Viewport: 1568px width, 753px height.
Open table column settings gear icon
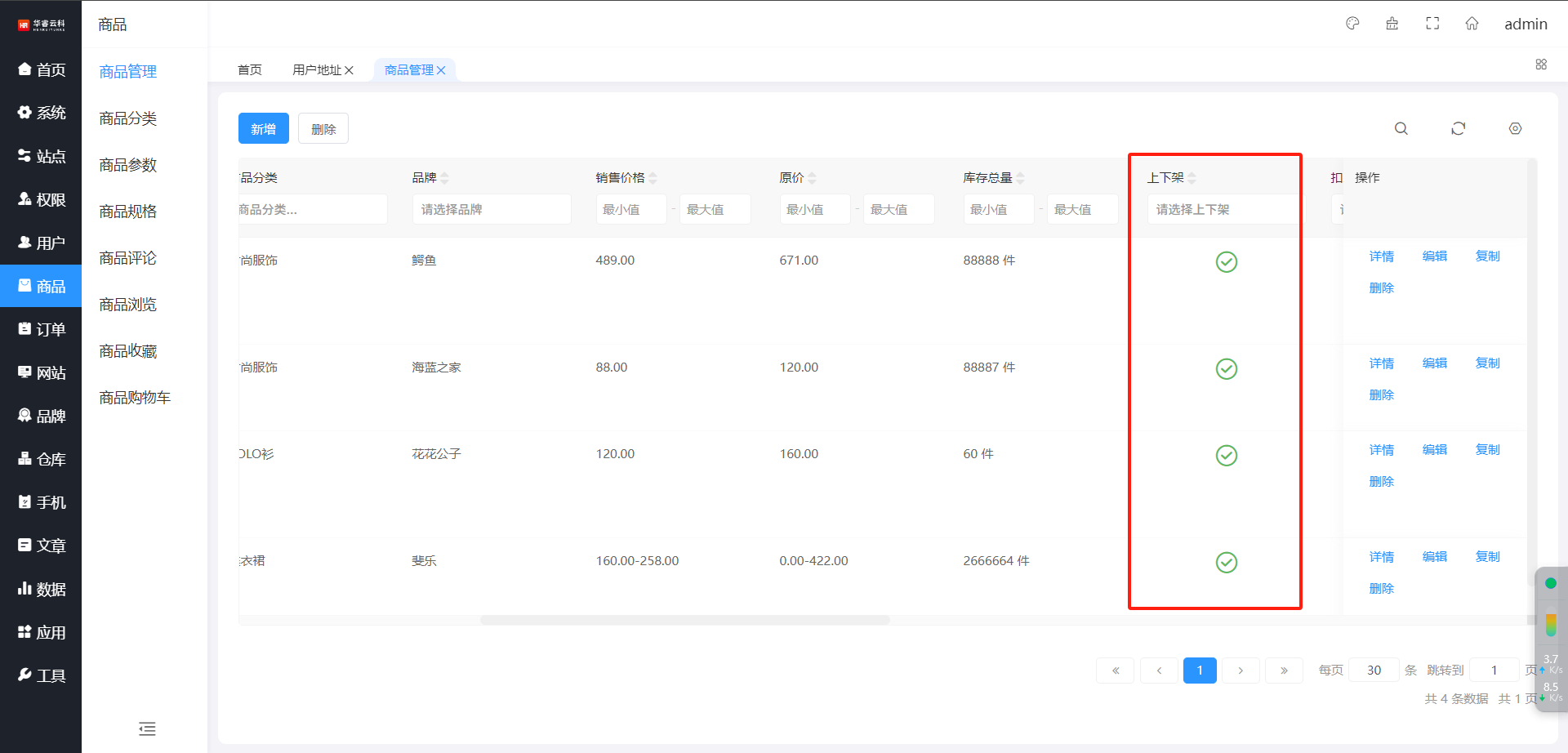coord(1515,129)
